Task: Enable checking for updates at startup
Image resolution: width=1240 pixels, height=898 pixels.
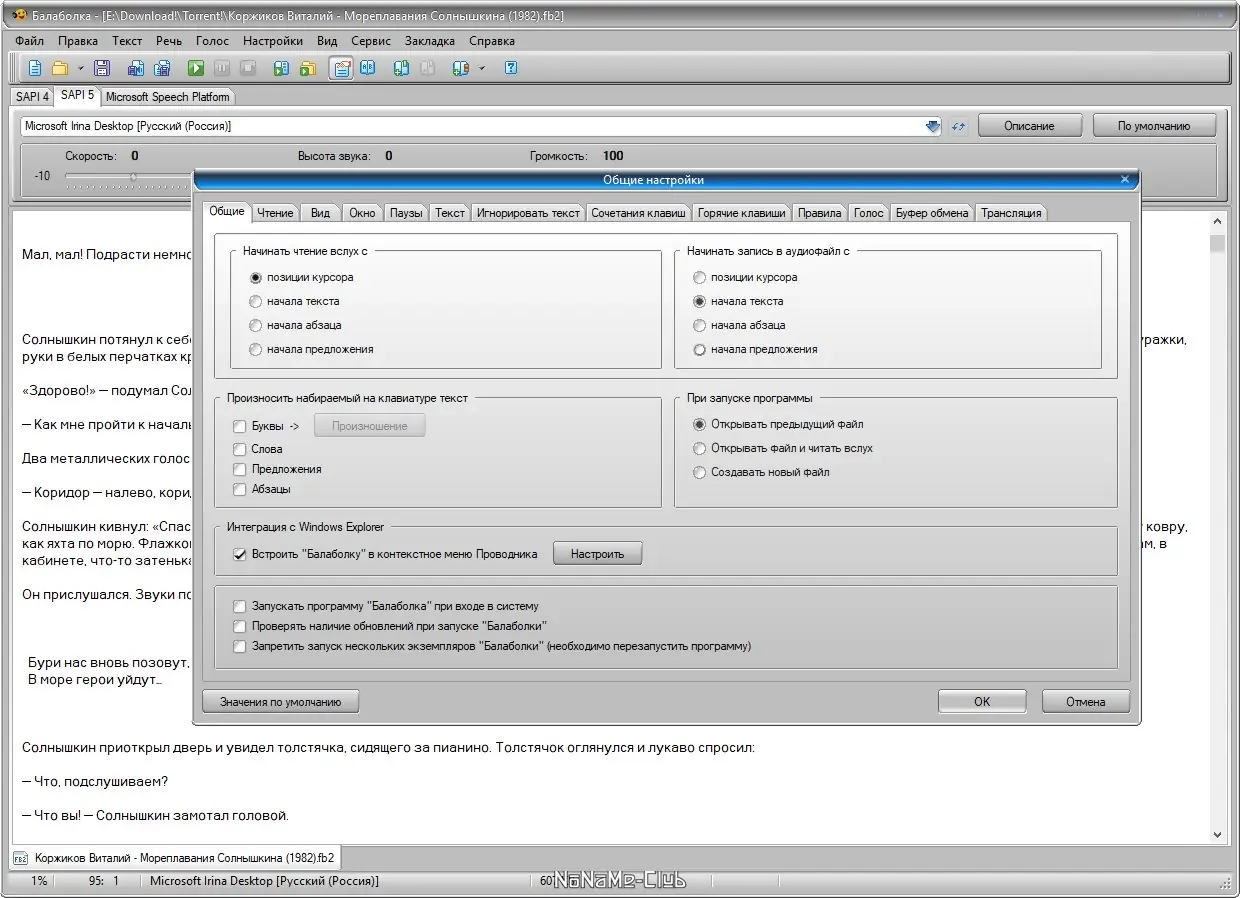Action: coord(239,626)
